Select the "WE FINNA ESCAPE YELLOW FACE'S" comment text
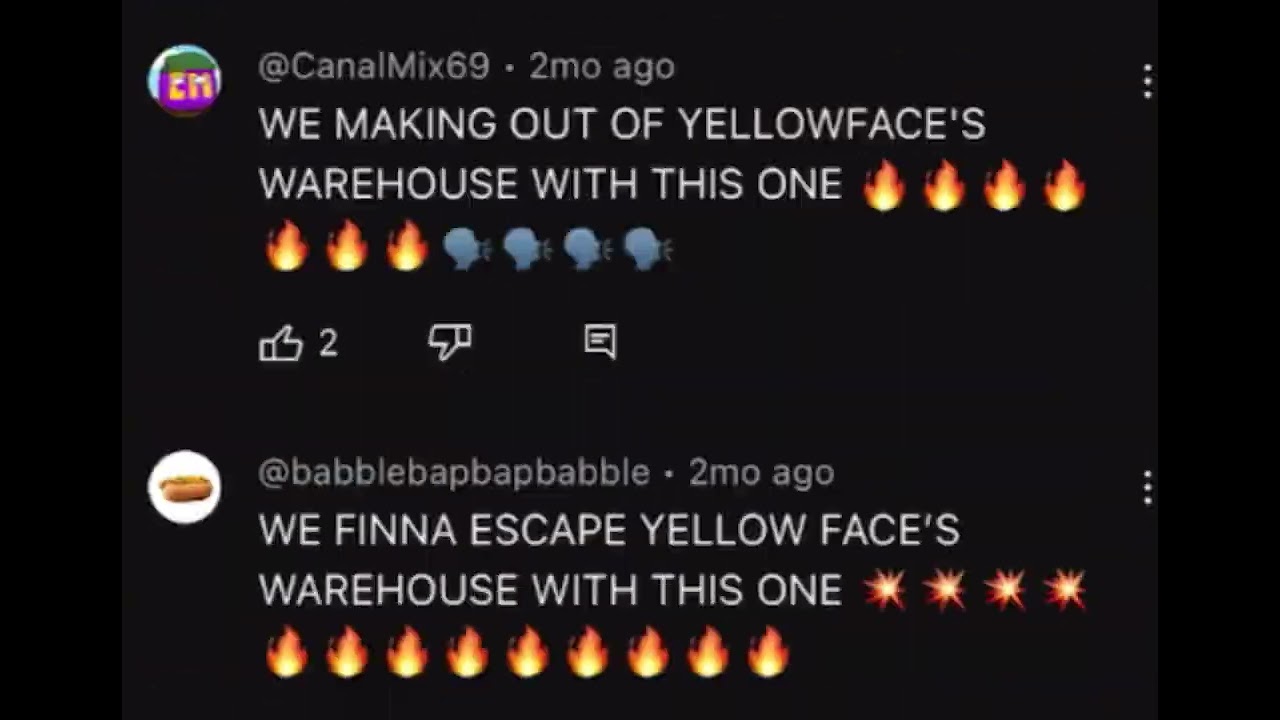 pyautogui.click(x=609, y=530)
